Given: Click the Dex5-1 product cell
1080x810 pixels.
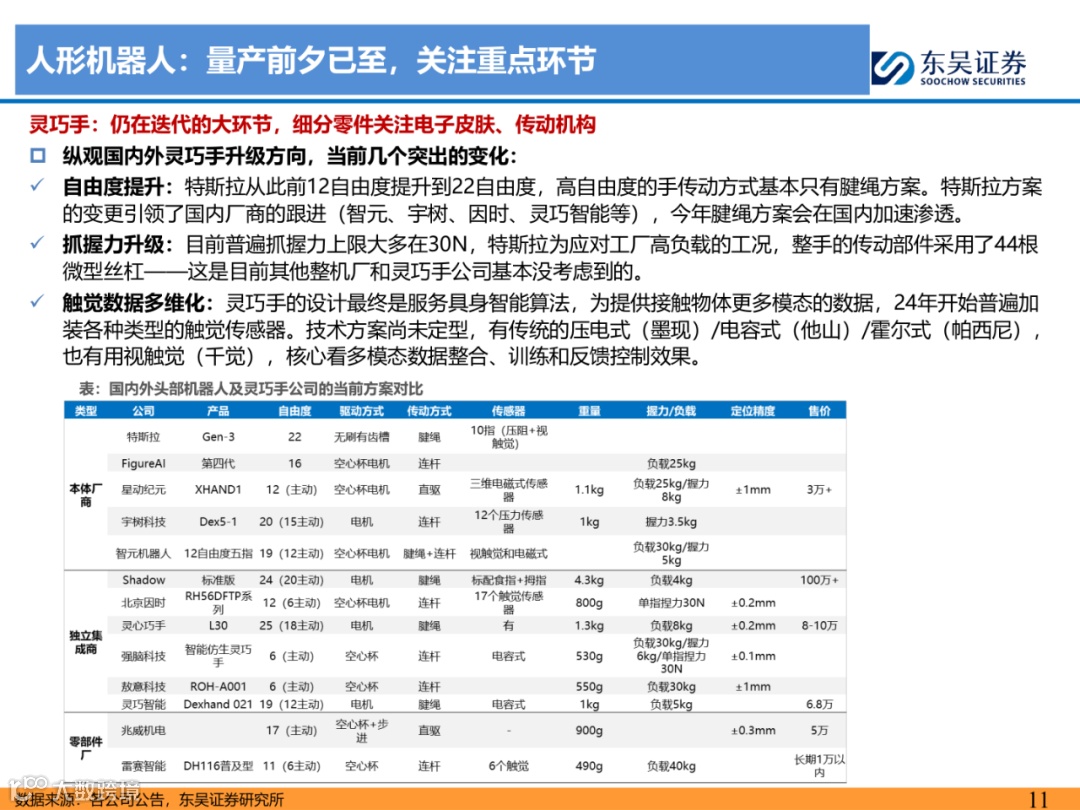Looking at the screenshot, I should point(218,522).
